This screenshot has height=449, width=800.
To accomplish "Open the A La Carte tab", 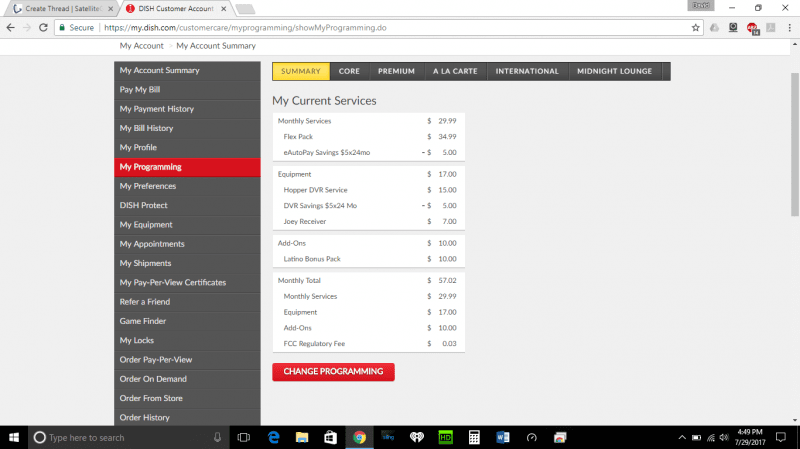I will 455,71.
